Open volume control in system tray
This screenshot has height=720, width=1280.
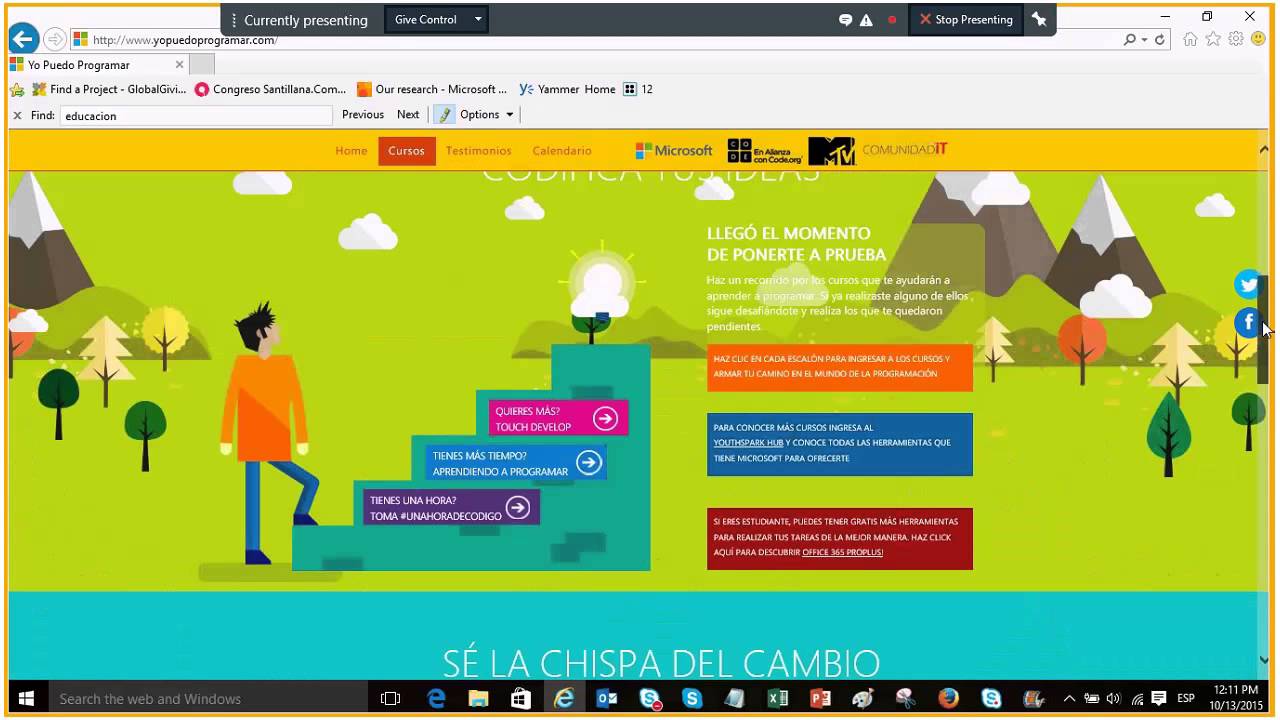[x=1113, y=699]
